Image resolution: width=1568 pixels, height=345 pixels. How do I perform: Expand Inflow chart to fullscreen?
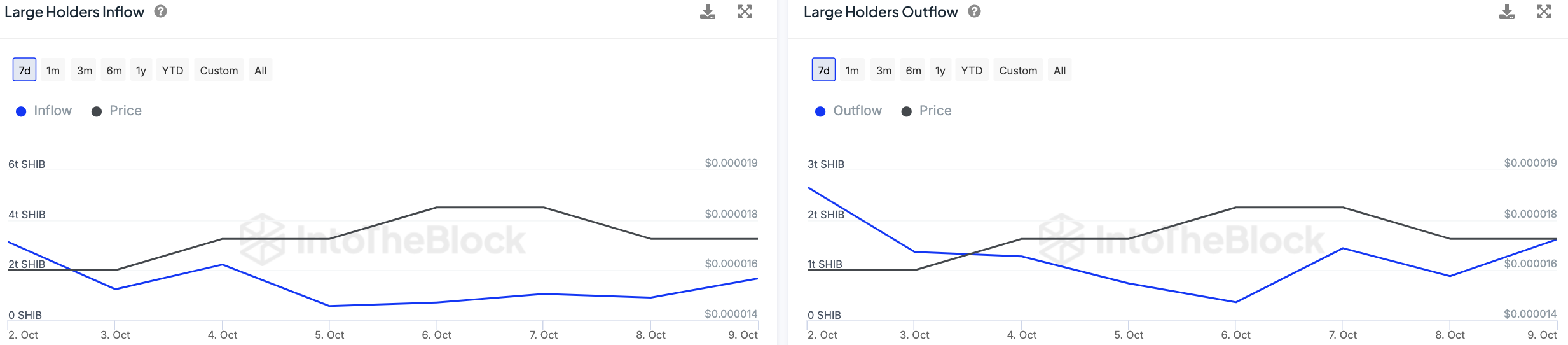click(745, 12)
